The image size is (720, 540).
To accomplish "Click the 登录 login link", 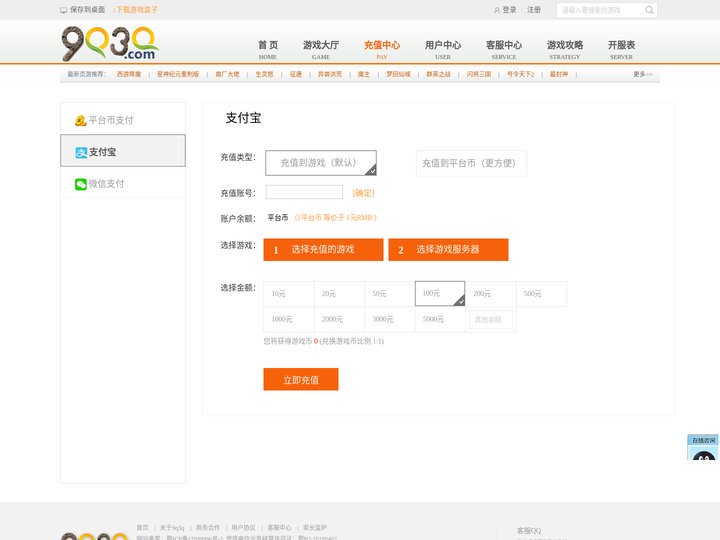I will [509, 10].
